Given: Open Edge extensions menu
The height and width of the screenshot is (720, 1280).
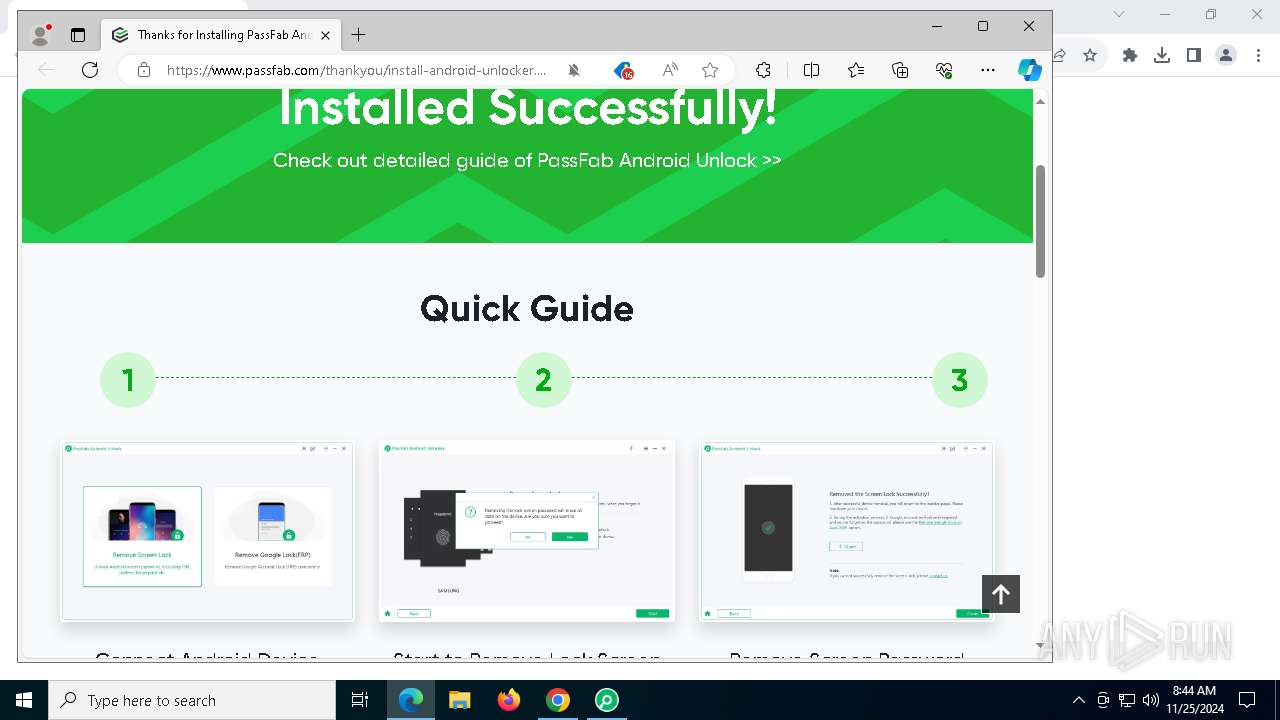Looking at the screenshot, I should click(x=763, y=70).
